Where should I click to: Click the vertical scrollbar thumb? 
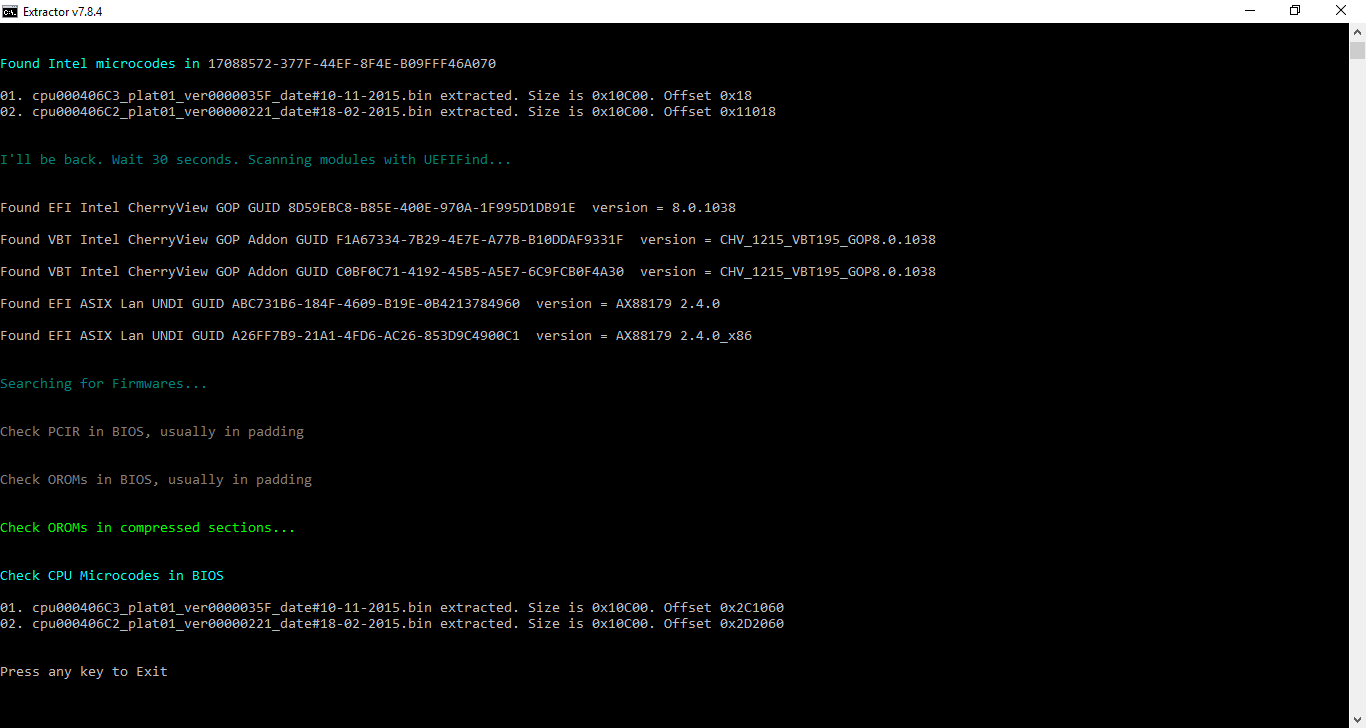tap(1357, 51)
